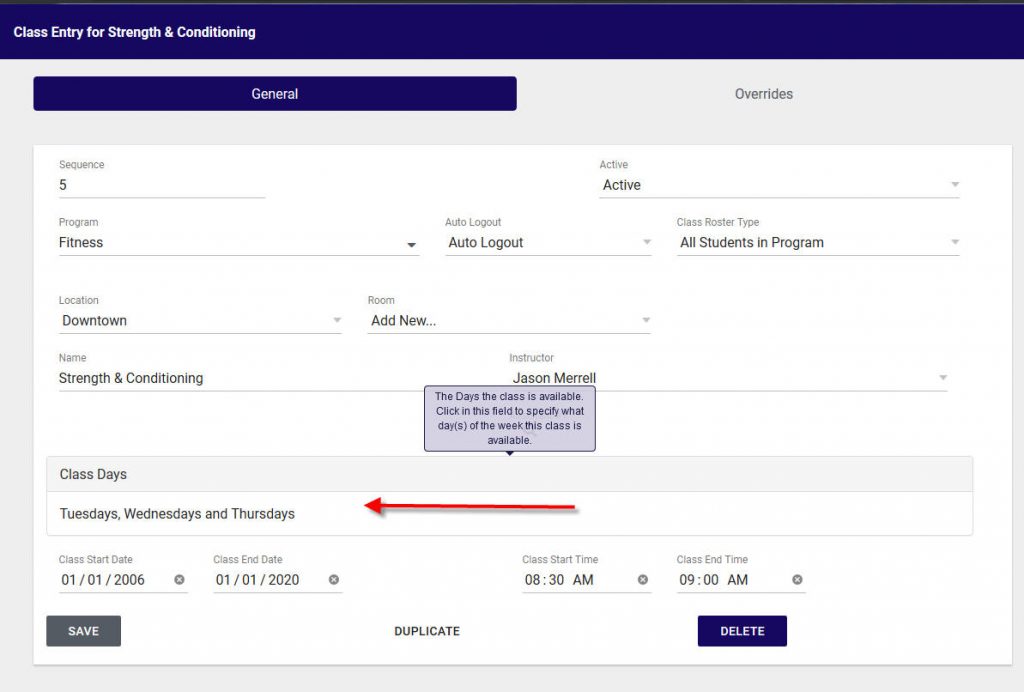Image resolution: width=1024 pixels, height=692 pixels.
Task: Click the Instructor dropdown arrow
Action: point(943,378)
